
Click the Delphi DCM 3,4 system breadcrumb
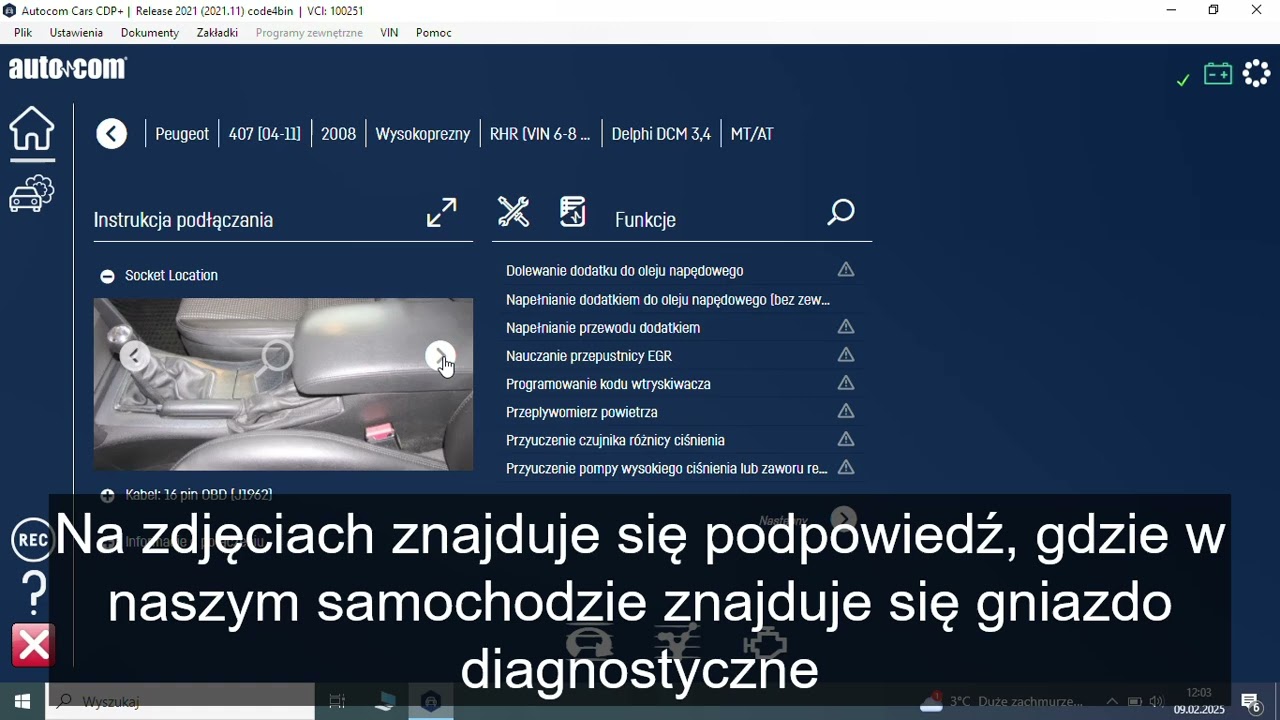tap(661, 134)
